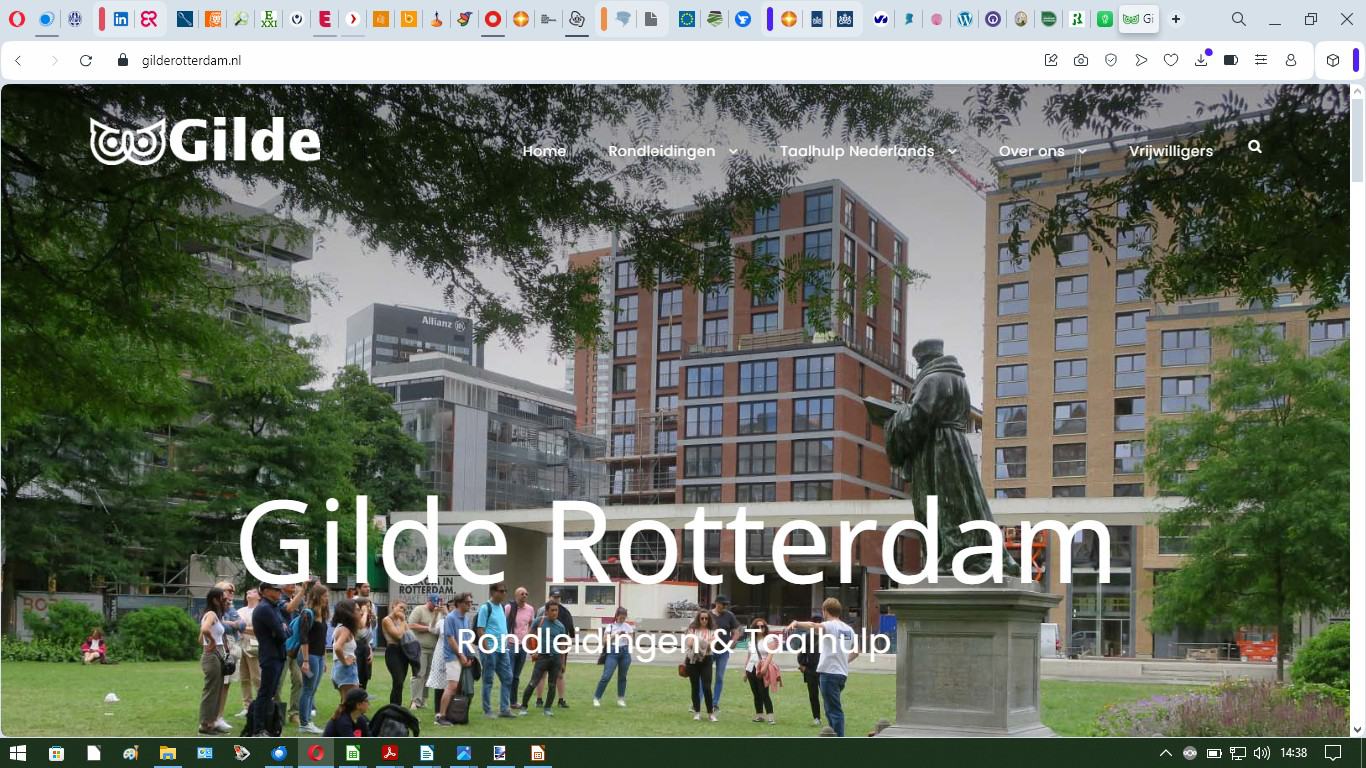The height and width of the screenshot is (768, 1366).
Task: Select Home in the navigation menu
Action: (544, 151)
